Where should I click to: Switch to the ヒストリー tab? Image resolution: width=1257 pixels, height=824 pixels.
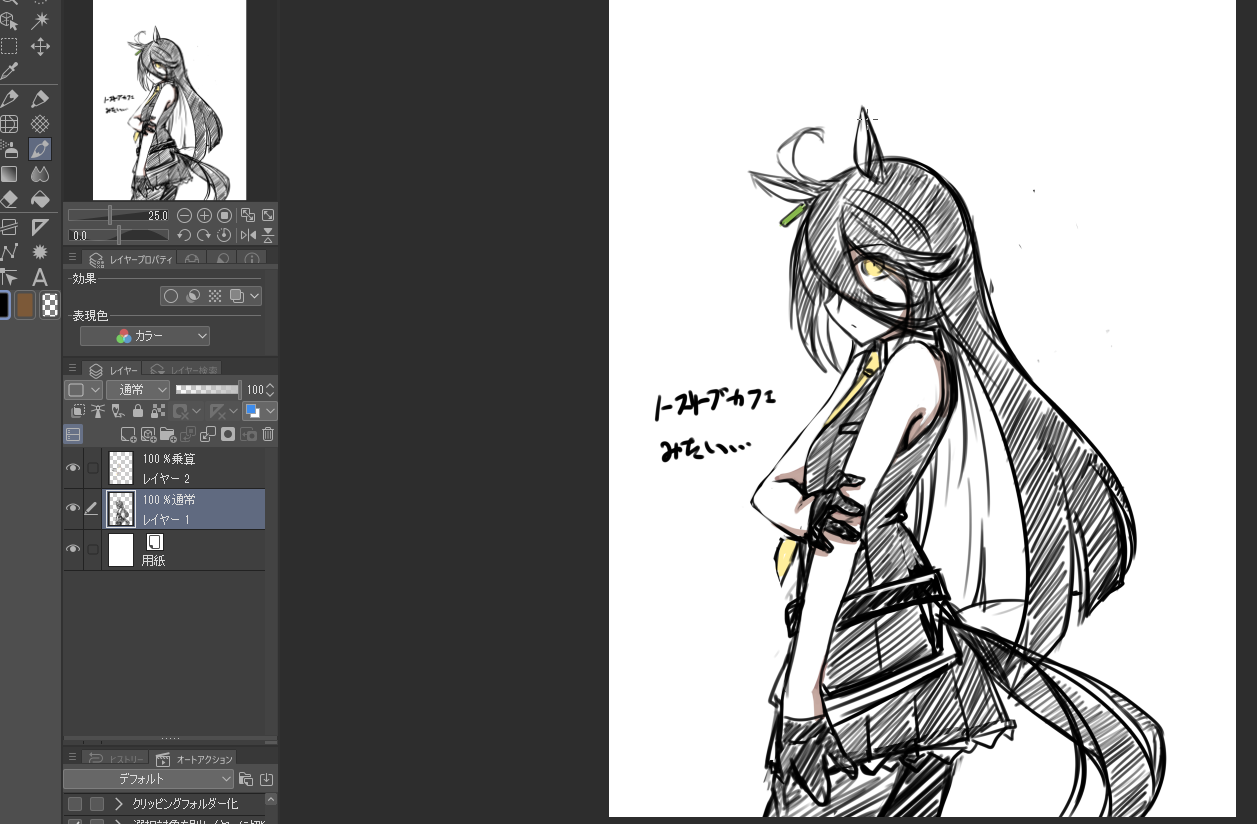[x=116, y=759]
